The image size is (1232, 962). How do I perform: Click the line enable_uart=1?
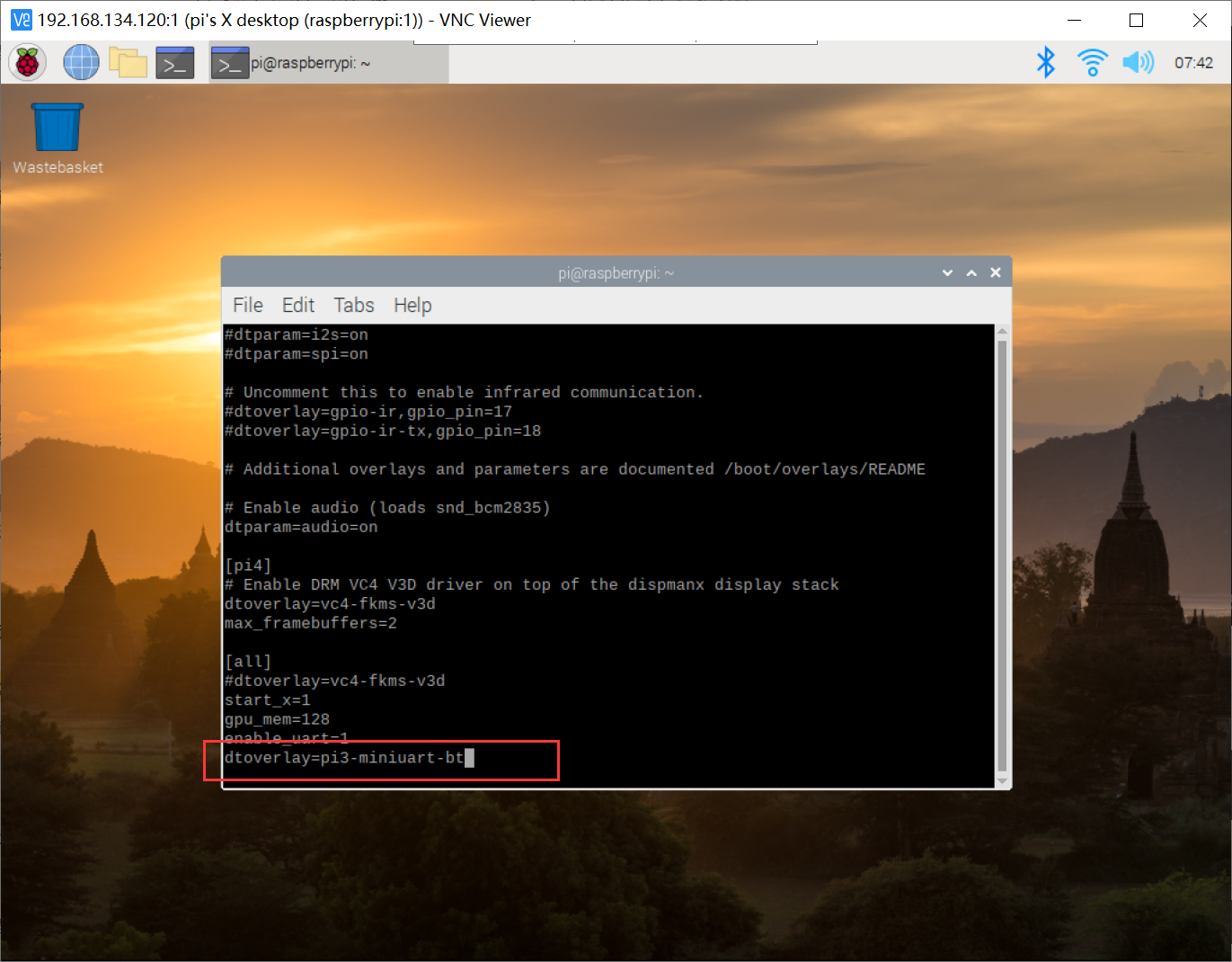click(x=287, y=738)
